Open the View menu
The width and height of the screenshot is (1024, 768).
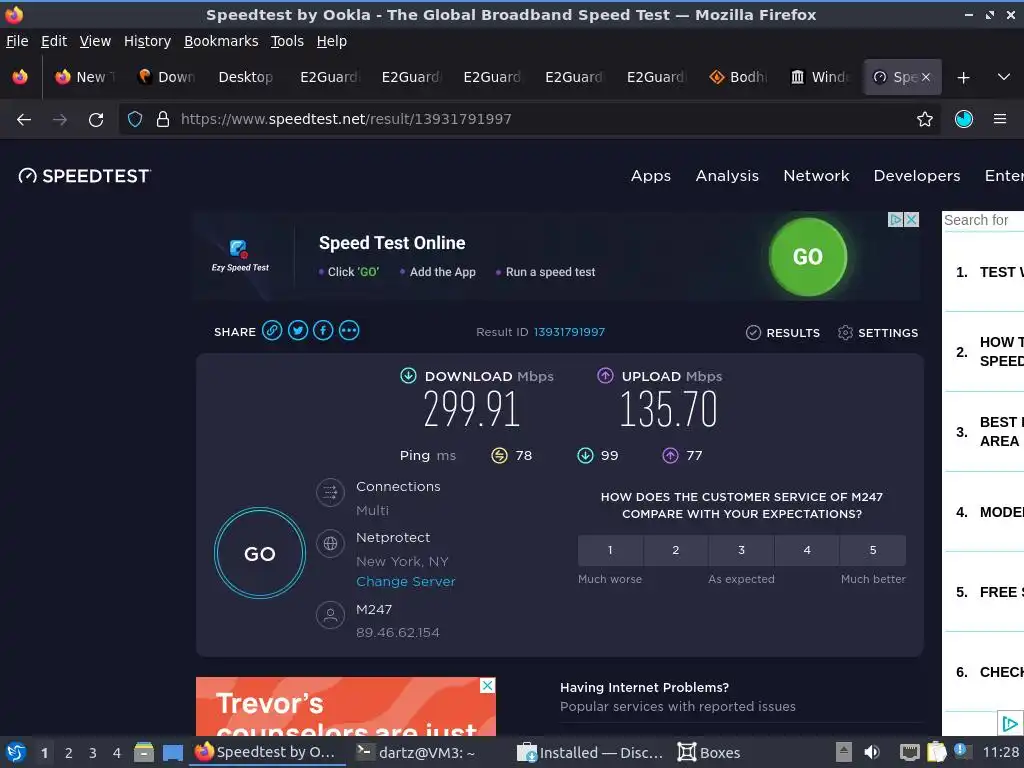[x=95, y=41]
